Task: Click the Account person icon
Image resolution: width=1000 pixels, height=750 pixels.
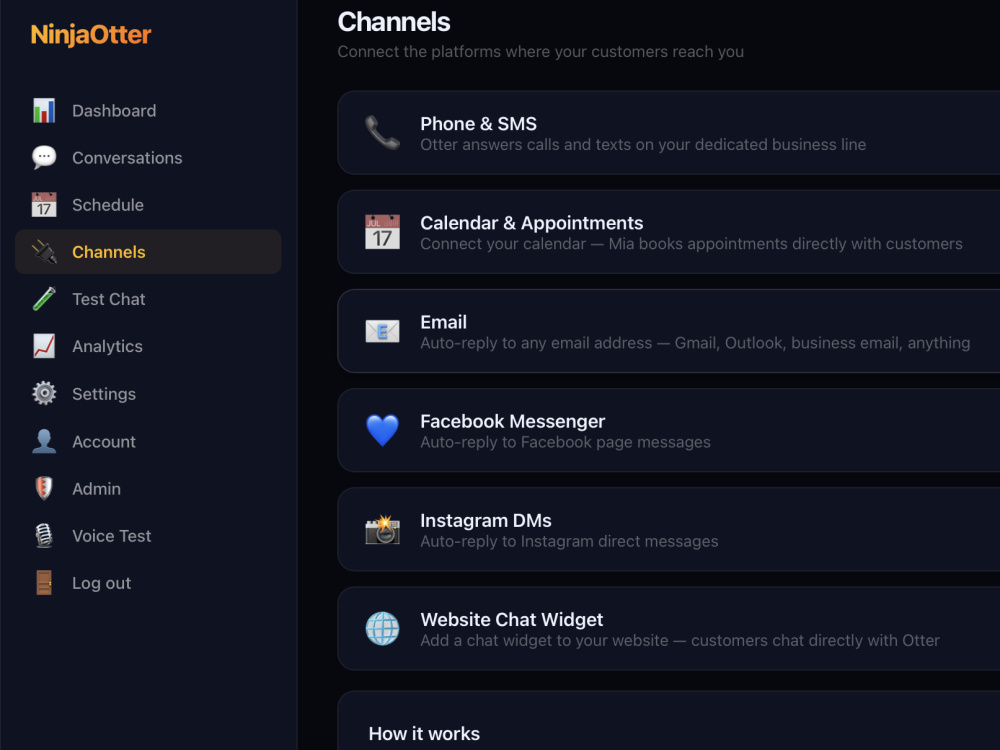Action: [x=44, y=441]
